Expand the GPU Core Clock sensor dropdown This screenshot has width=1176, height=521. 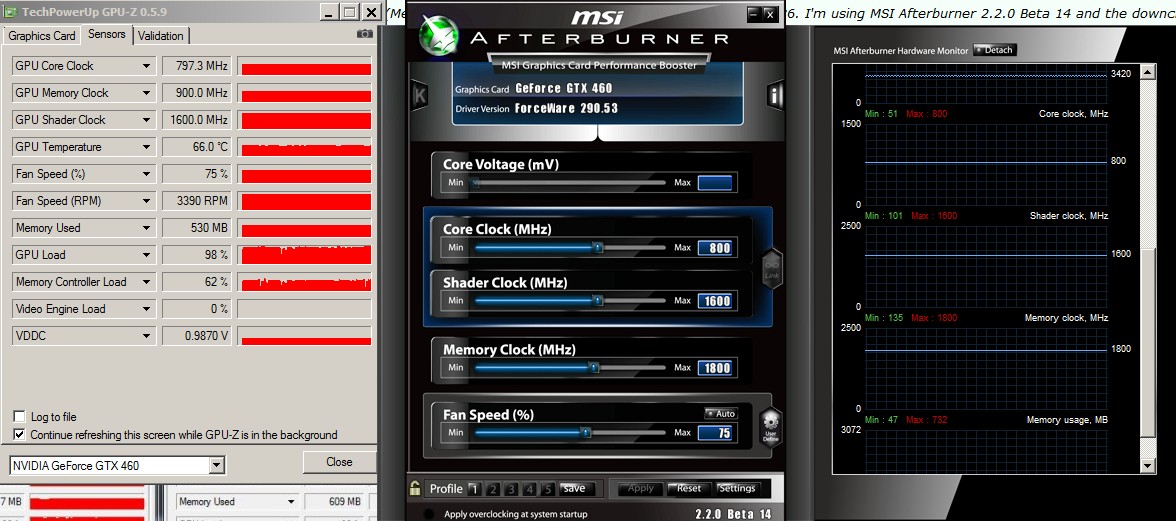tap(147, 66)
